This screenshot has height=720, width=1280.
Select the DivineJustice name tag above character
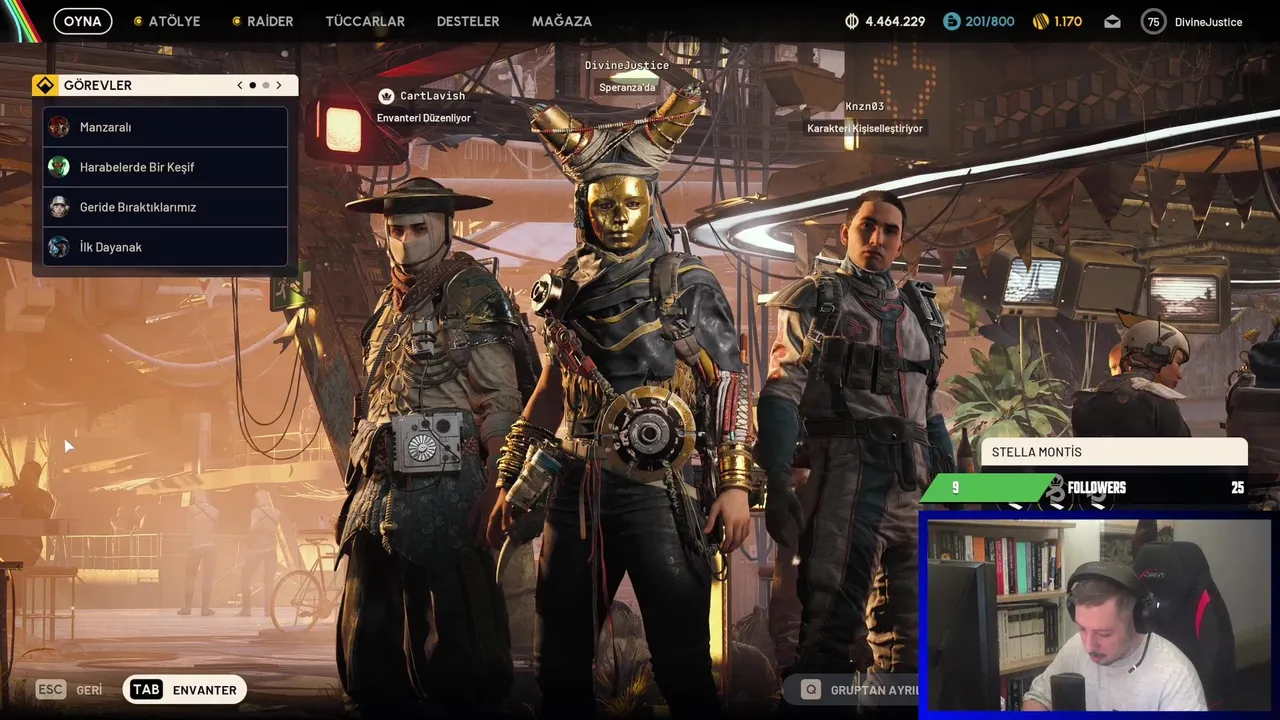627,66
